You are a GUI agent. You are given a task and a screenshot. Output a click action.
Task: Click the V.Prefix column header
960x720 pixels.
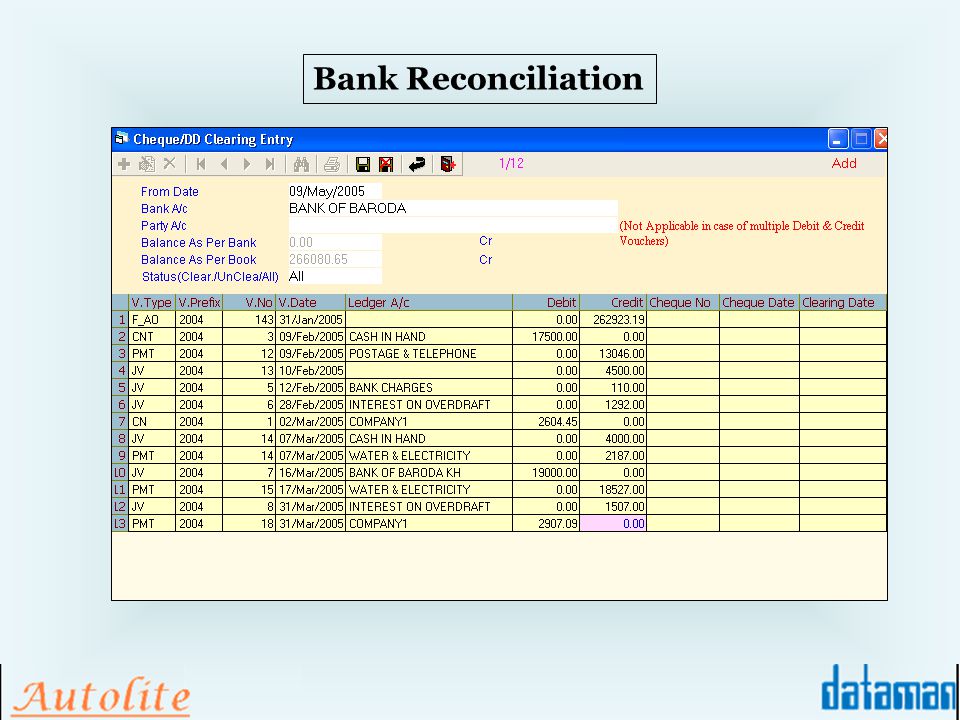199,302
